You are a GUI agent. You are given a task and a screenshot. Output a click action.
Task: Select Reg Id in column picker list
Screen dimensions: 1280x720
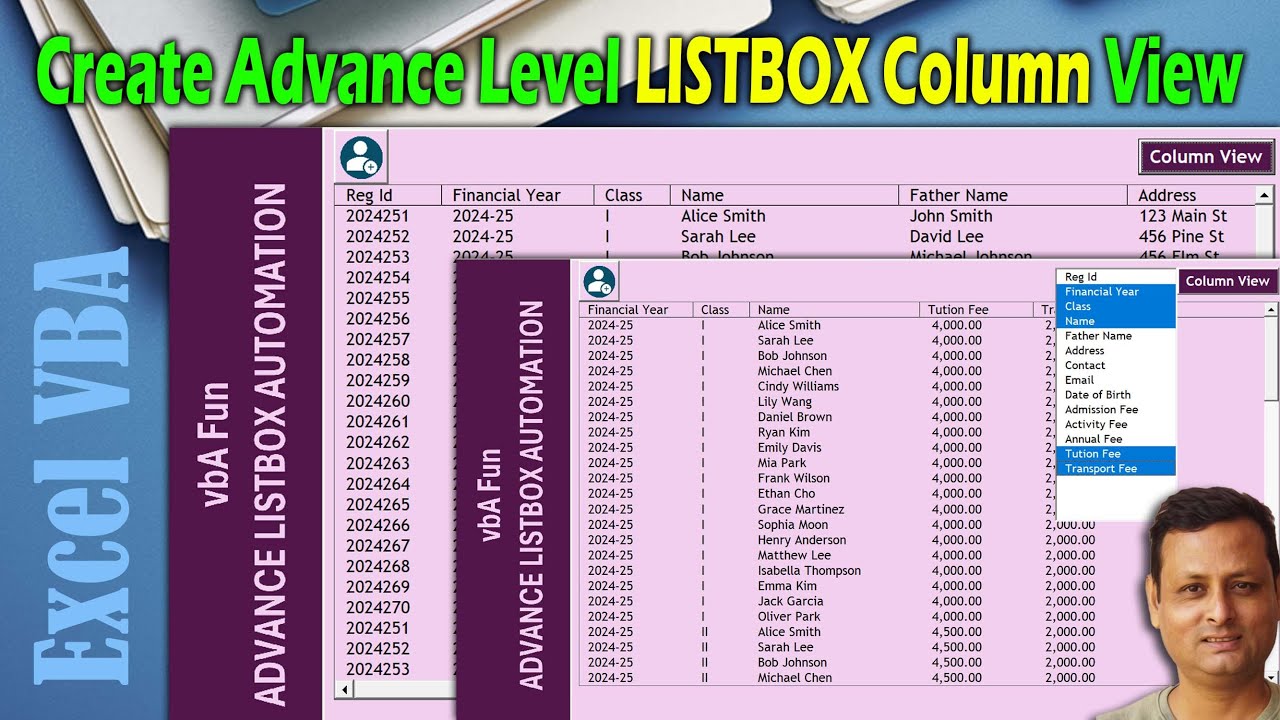point(1116,277)
